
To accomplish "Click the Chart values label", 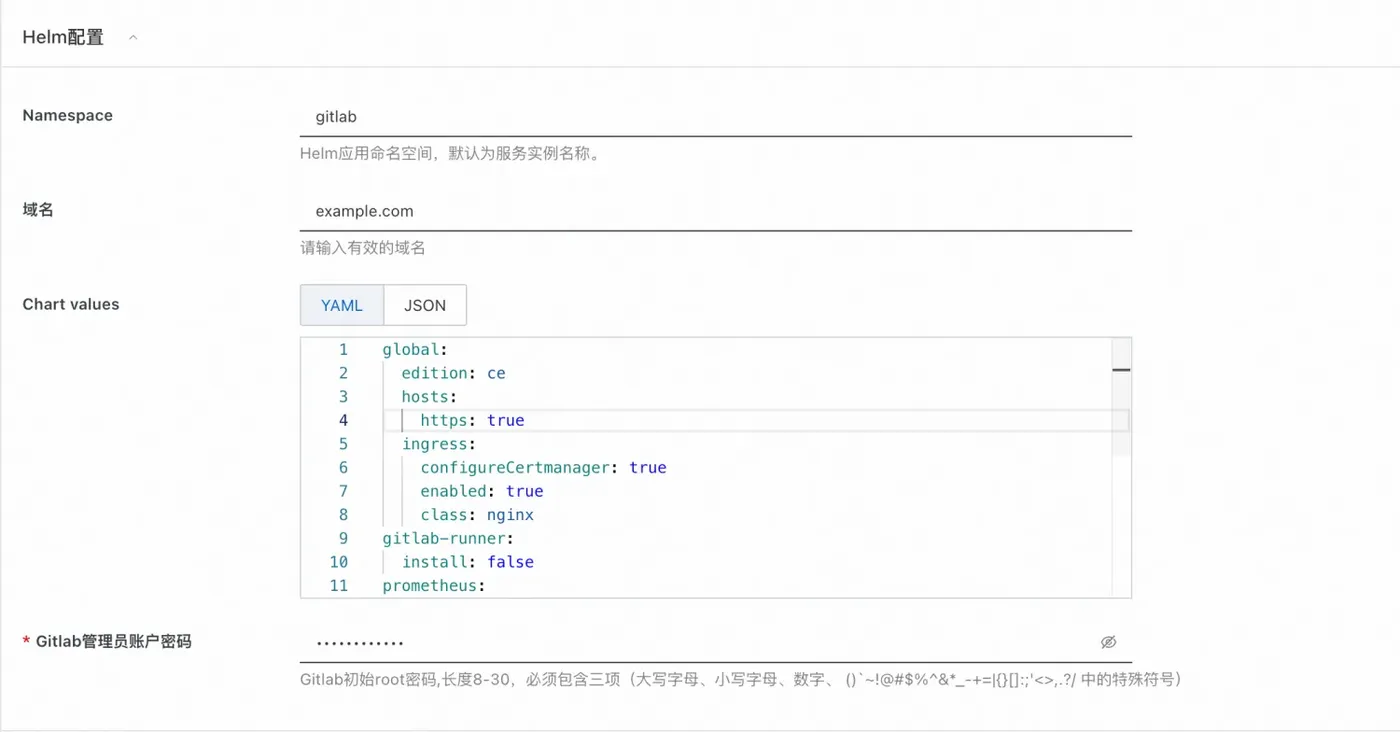I will (71, 304).
